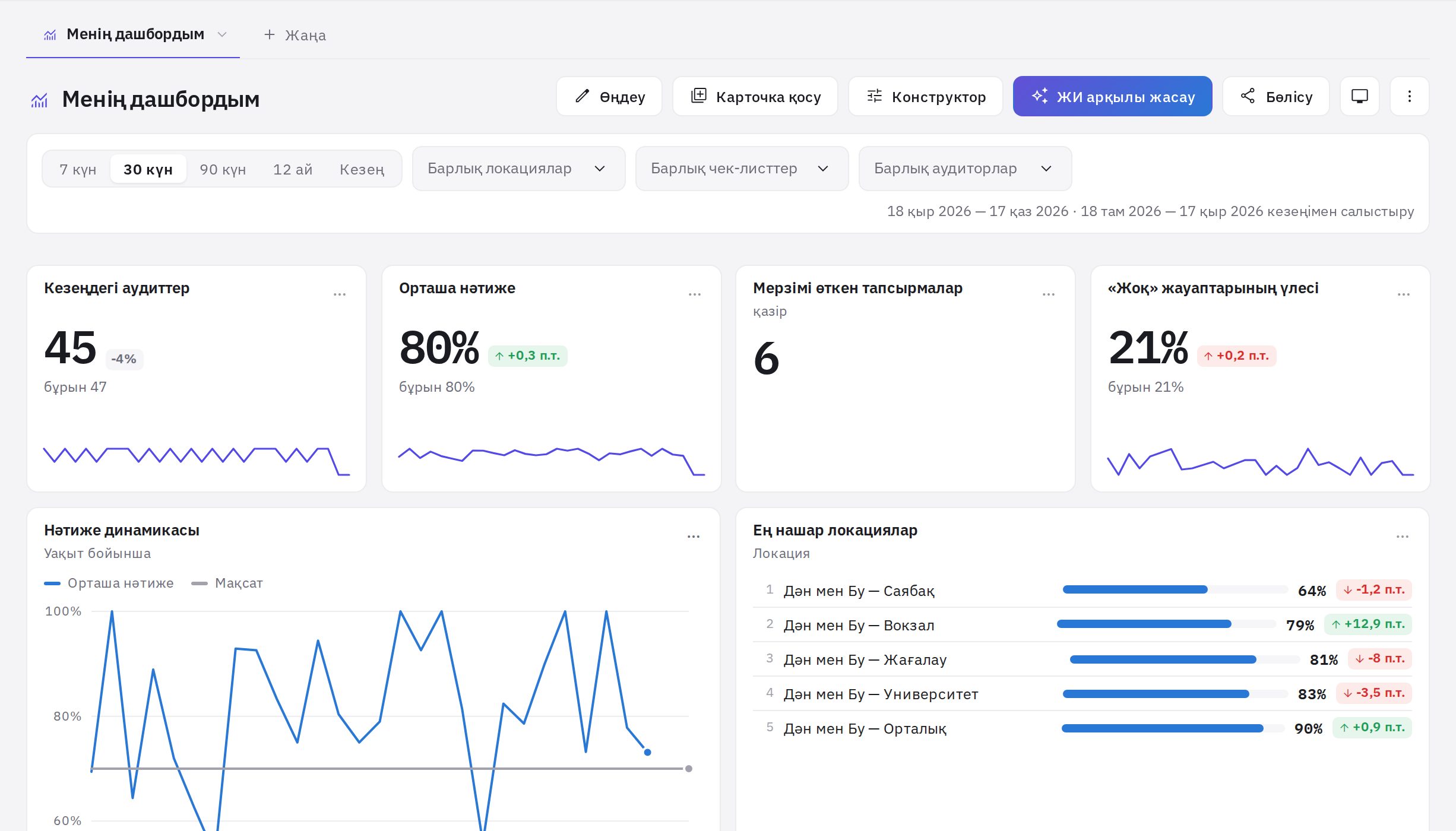
Task: Click the pencil icon on Өңдеу button
Action: pos(582,96)
